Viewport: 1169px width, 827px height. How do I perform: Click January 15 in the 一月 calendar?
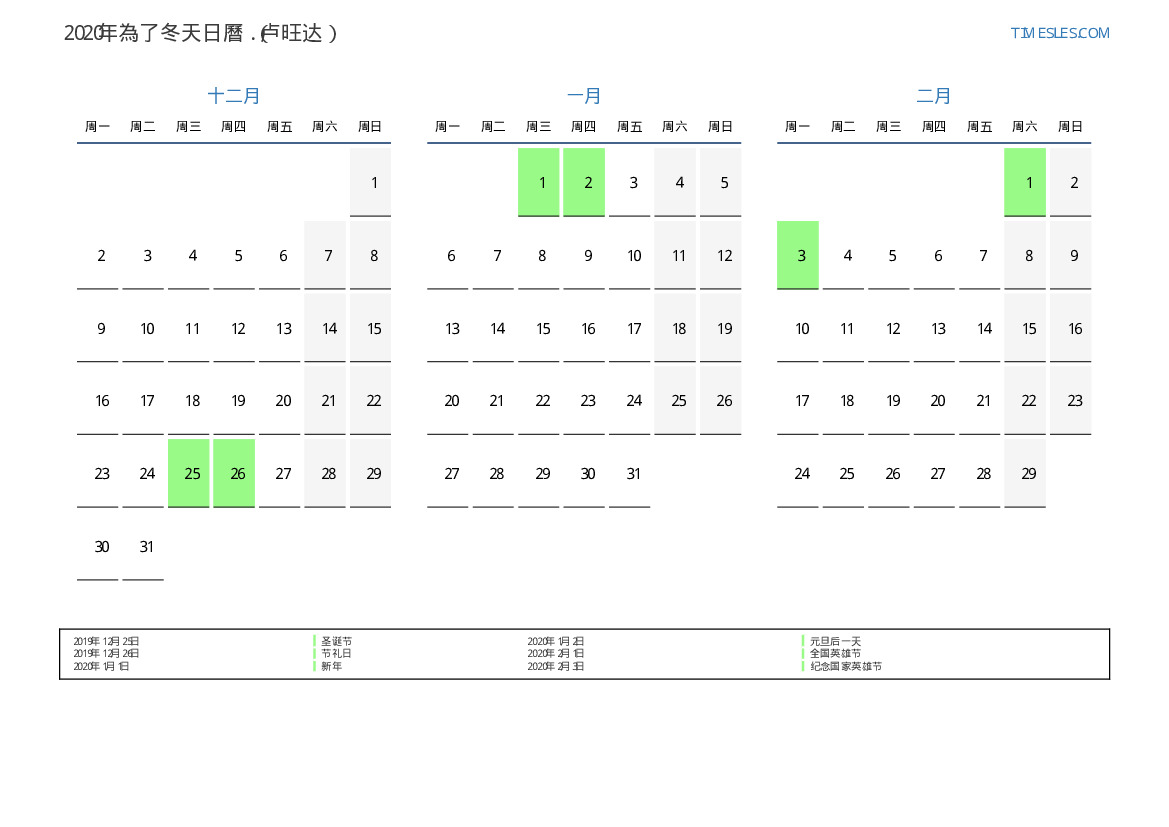point(539,328)
